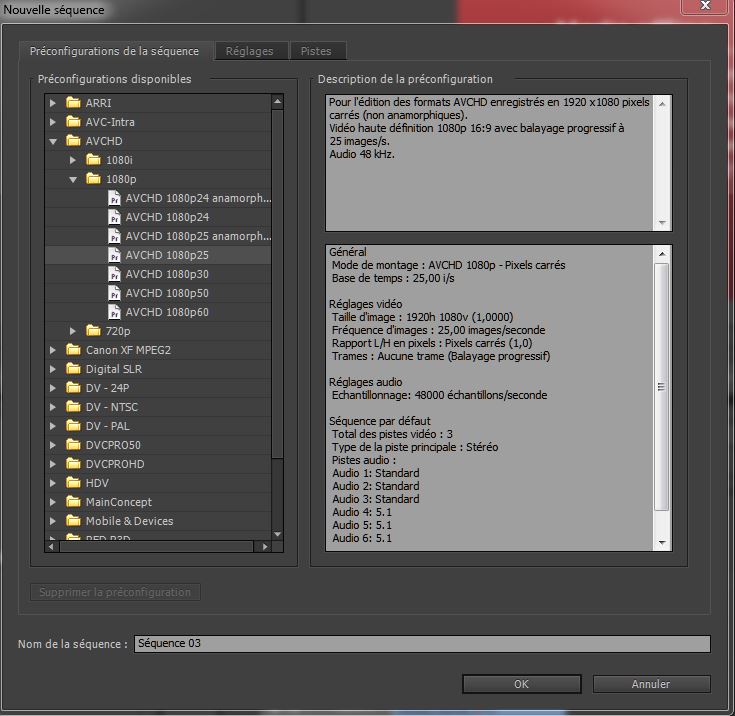Expand the Digital SLR folder
The width and height of the screenshot is (735, 716).
[x=53, y=369]
